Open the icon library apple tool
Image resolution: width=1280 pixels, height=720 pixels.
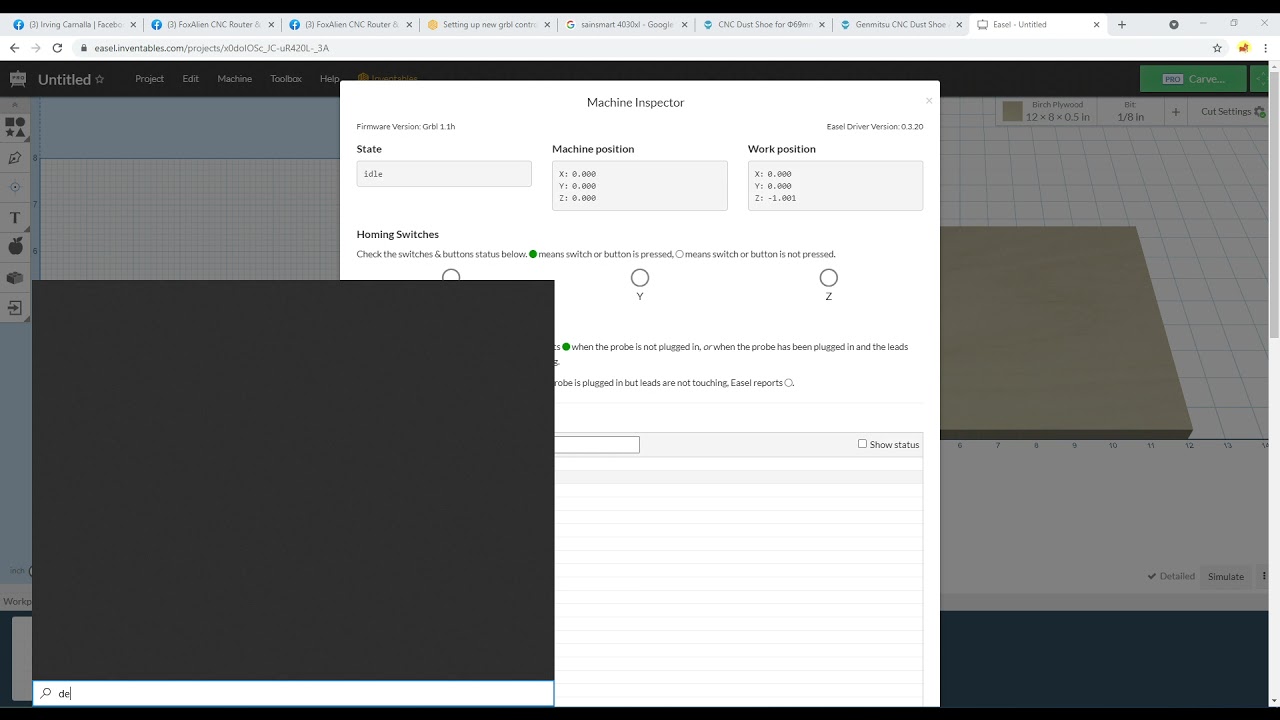tap(15, 246)
